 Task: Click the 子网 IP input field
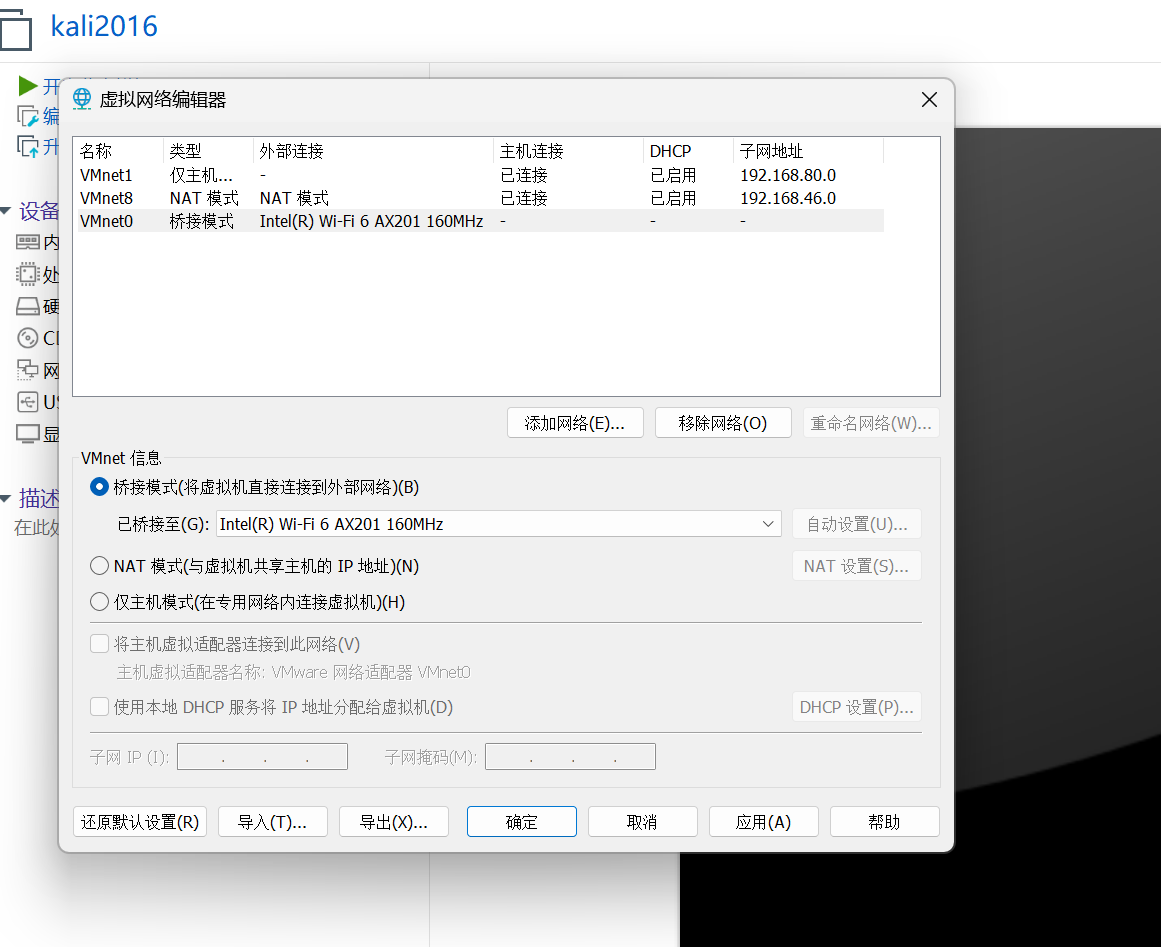click(x=262, y=757)
